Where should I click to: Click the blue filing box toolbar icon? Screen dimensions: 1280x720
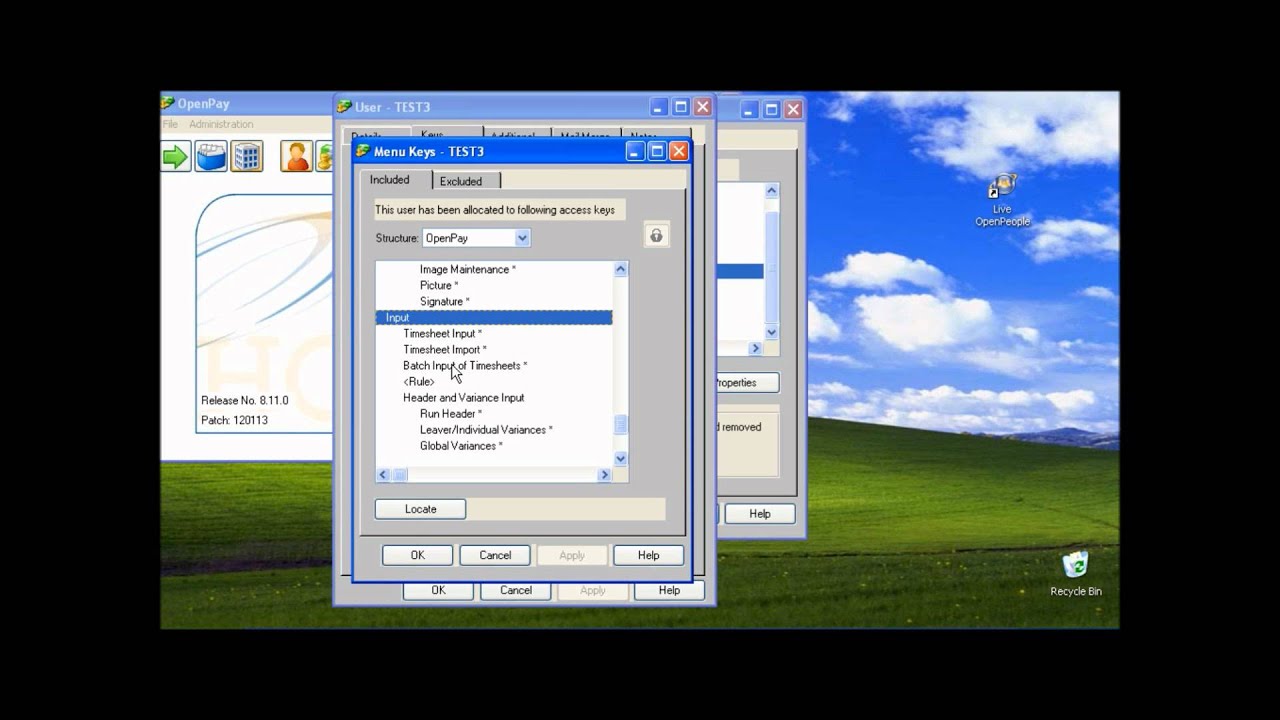[x=211, y=157]
